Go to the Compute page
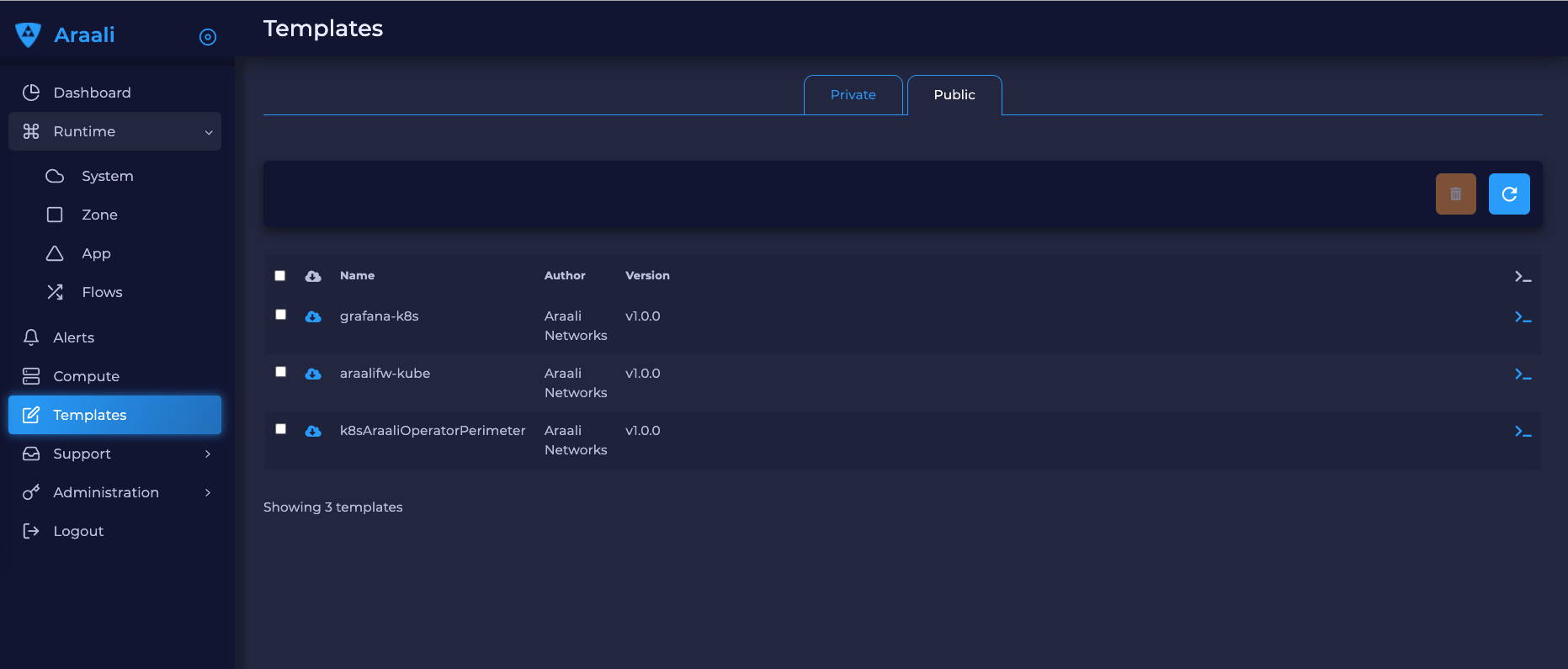 tap(86, 376)
